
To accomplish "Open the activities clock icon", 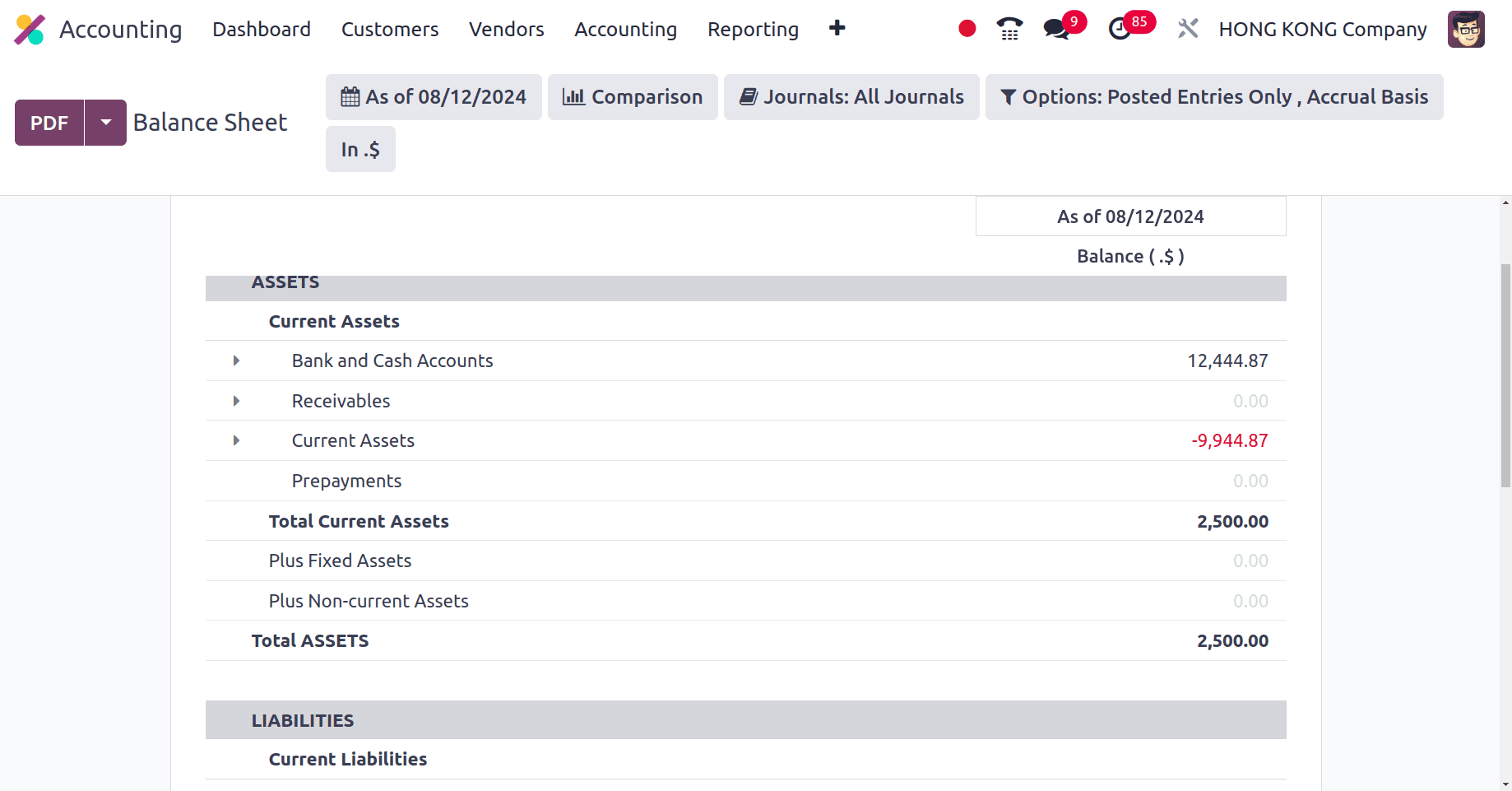I will click(x=1120, y=29).
